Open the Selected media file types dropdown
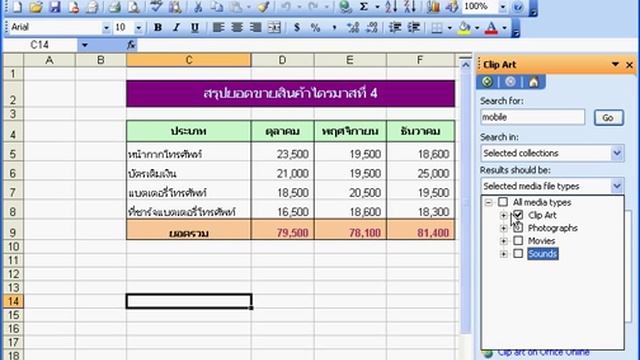This screenshot has width=640, height=360. [617, 186]
